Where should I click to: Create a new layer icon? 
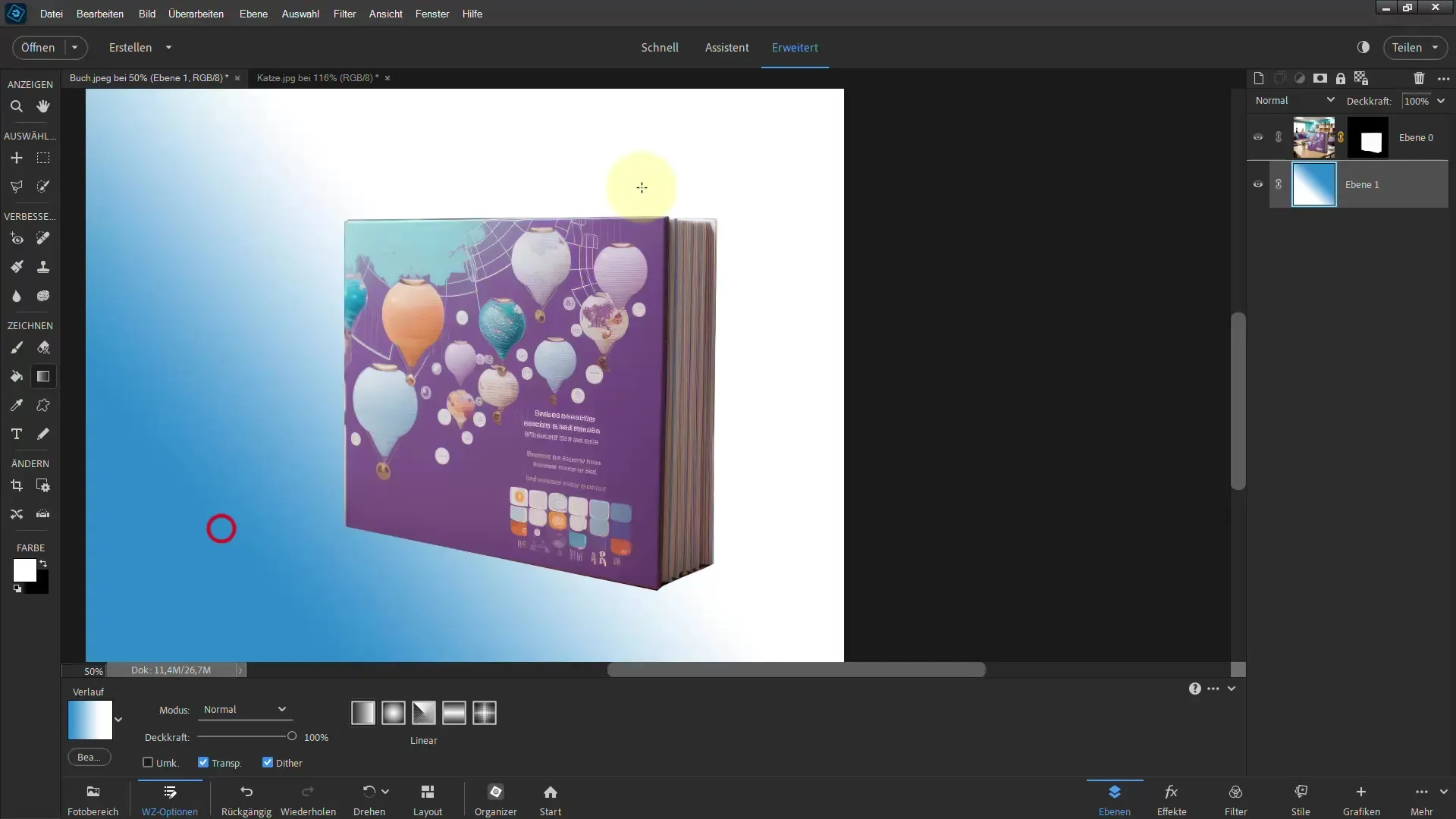[x=1259, y=78]
